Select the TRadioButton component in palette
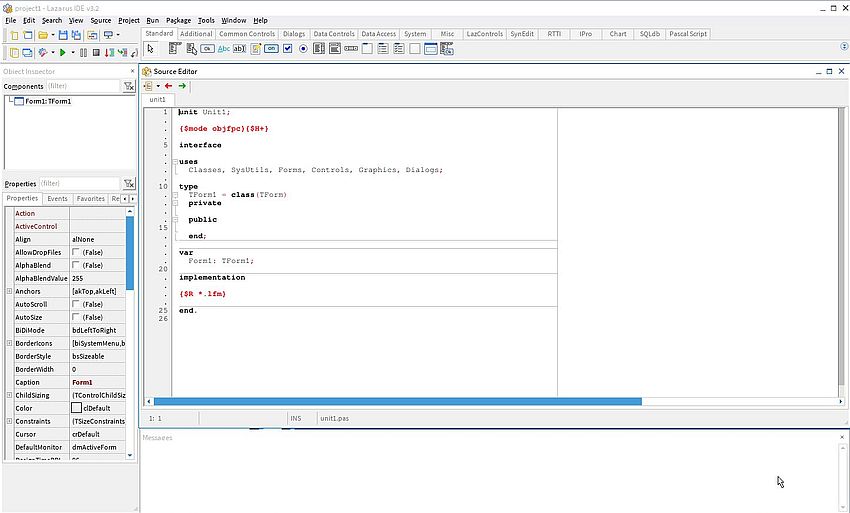This screenshot has width=850, height=513. [303, 48]
